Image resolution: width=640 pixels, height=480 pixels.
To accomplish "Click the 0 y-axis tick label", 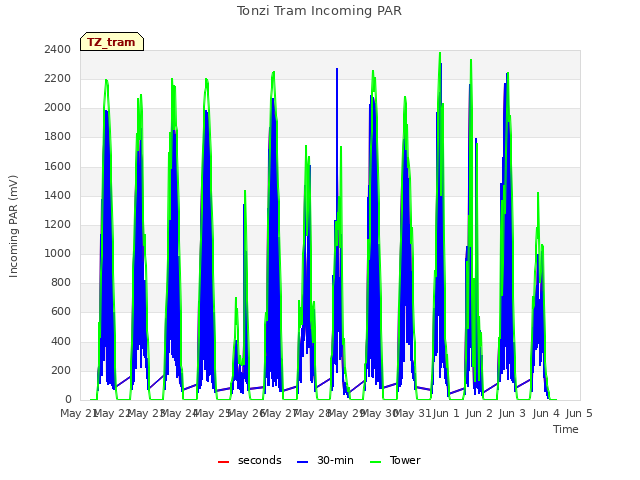I will [x=68, y=400].
